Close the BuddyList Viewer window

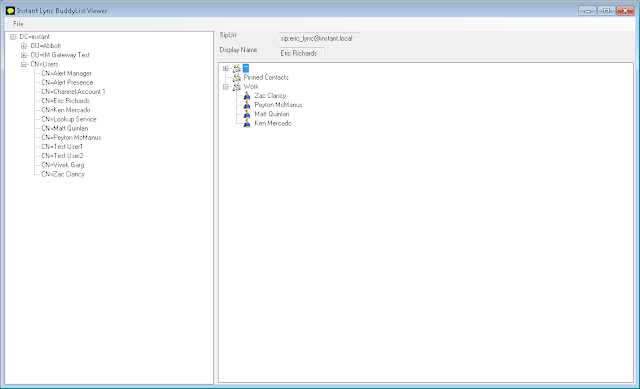coord(625,11)
